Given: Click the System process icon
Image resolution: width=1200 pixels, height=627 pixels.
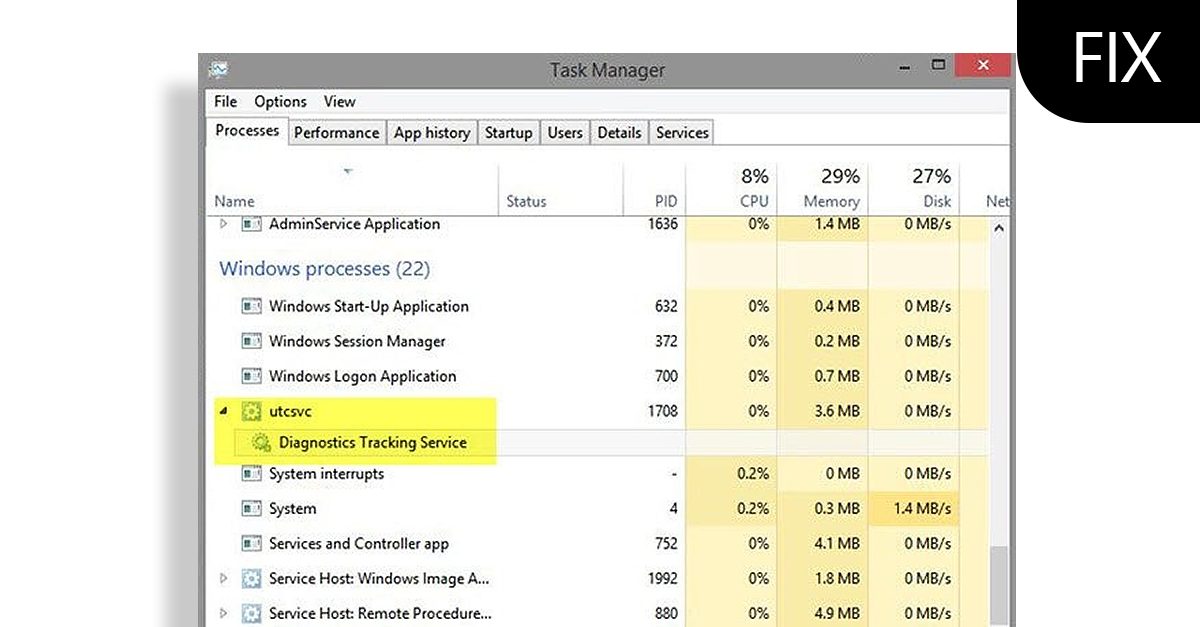Looking at the screenshot, I should [x=252, y=508].
